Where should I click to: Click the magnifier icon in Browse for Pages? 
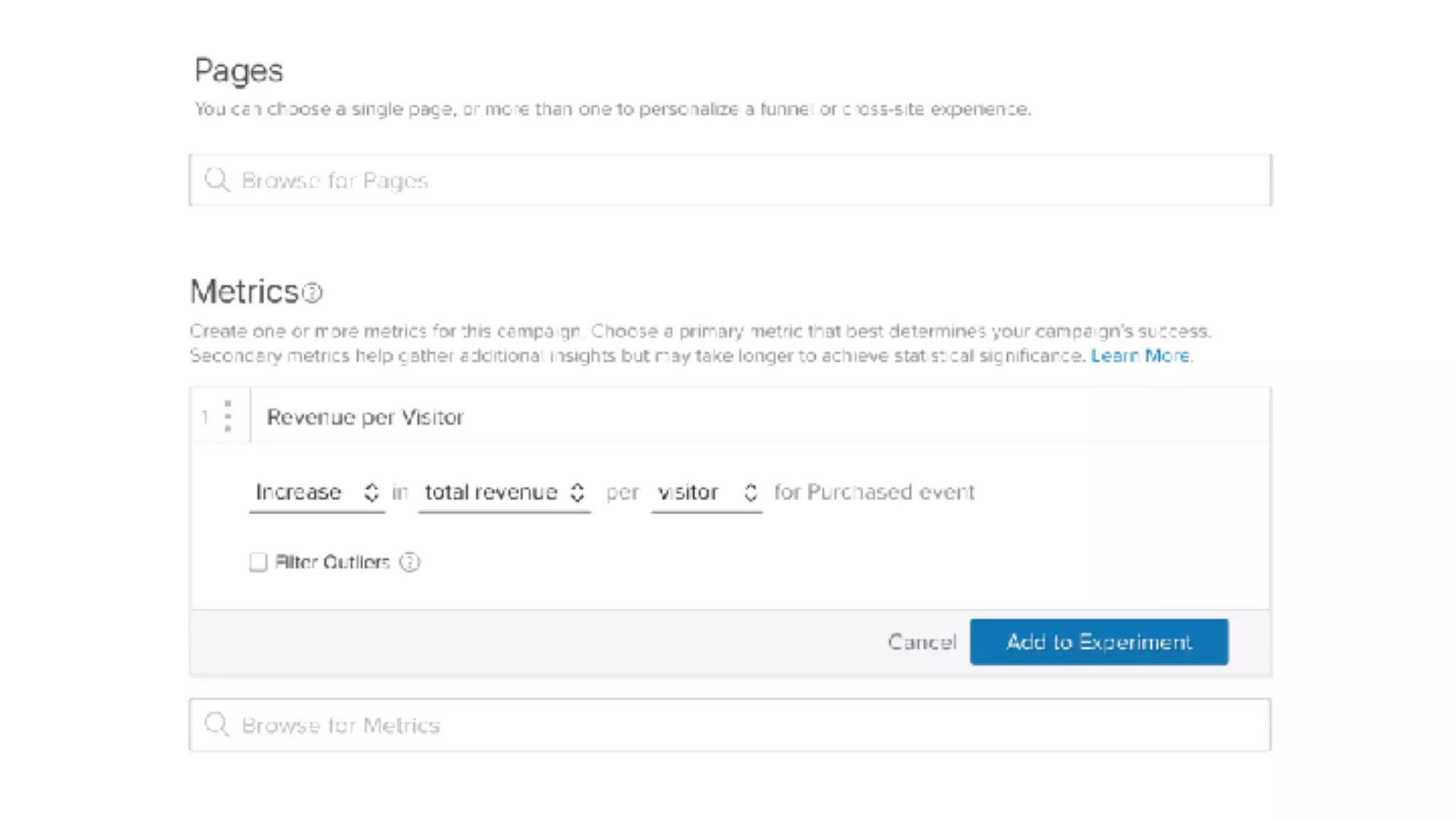point(216,180)
